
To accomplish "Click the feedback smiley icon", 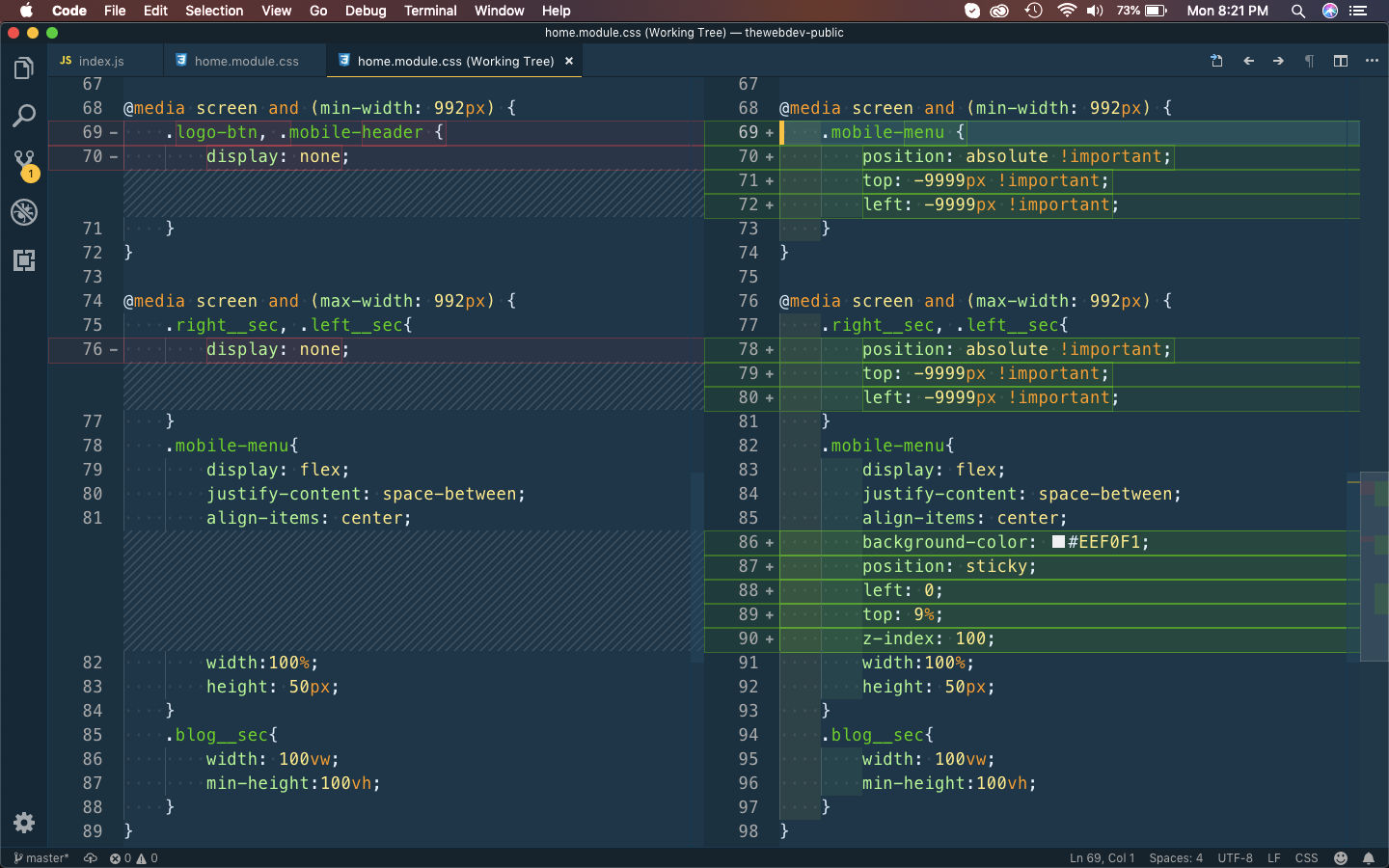I will pyautogui.click(x=1340, y=858).
